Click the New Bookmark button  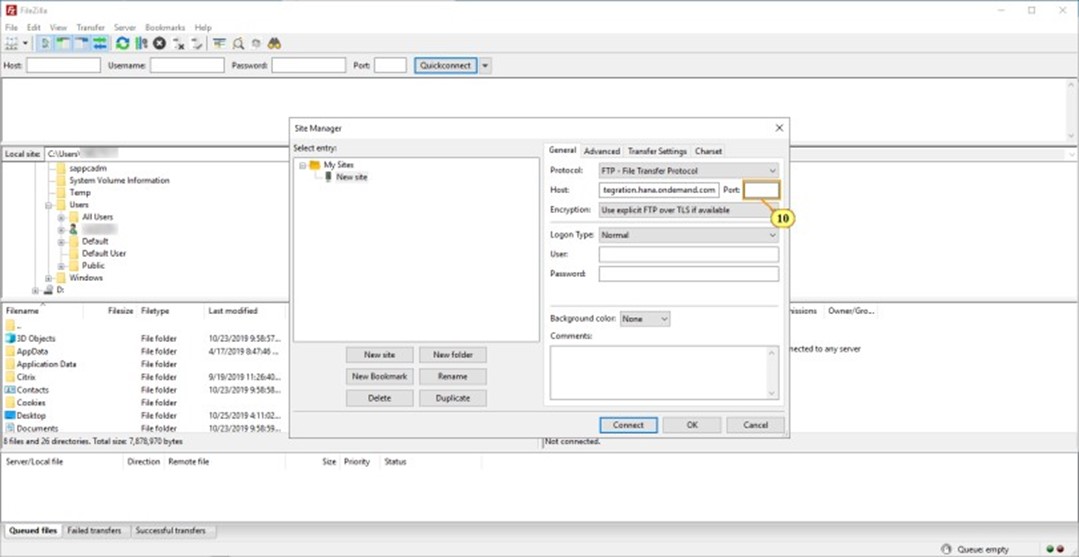coord(379,376)
